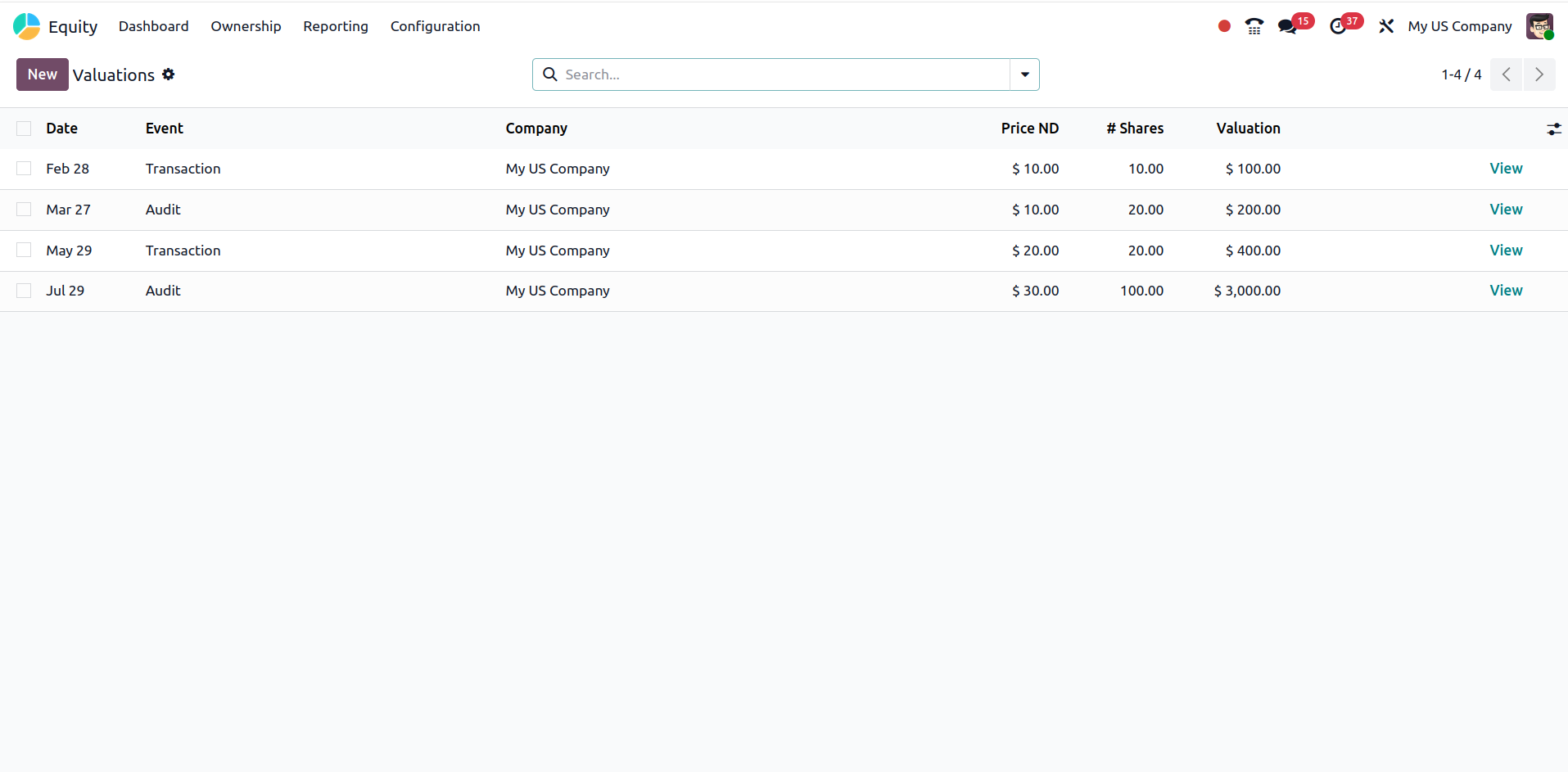Tick the select-all checkbox in header
1568x772 pixels.
click(x=24, y=129)
